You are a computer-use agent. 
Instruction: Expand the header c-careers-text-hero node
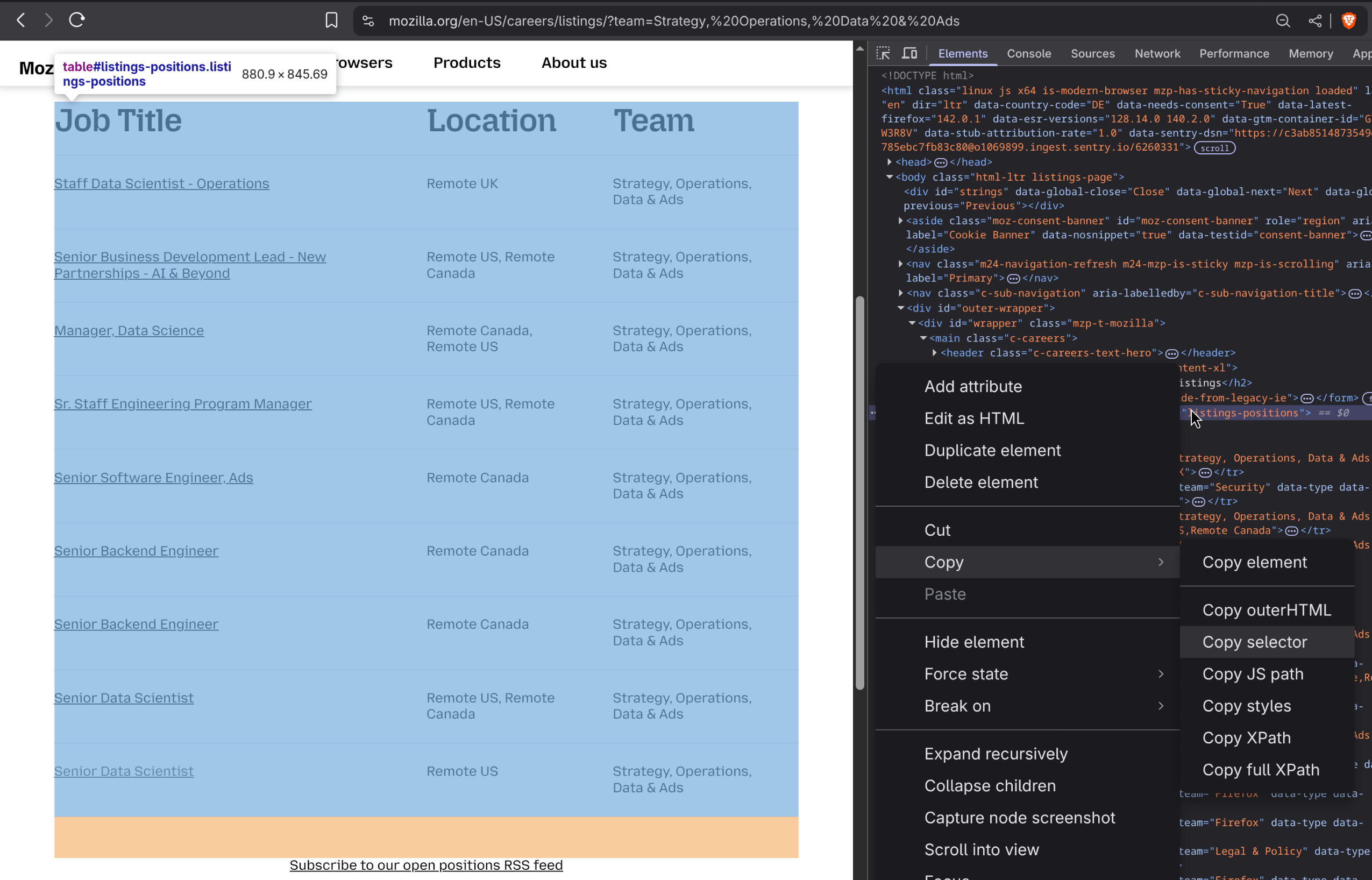tap(934, 353)
